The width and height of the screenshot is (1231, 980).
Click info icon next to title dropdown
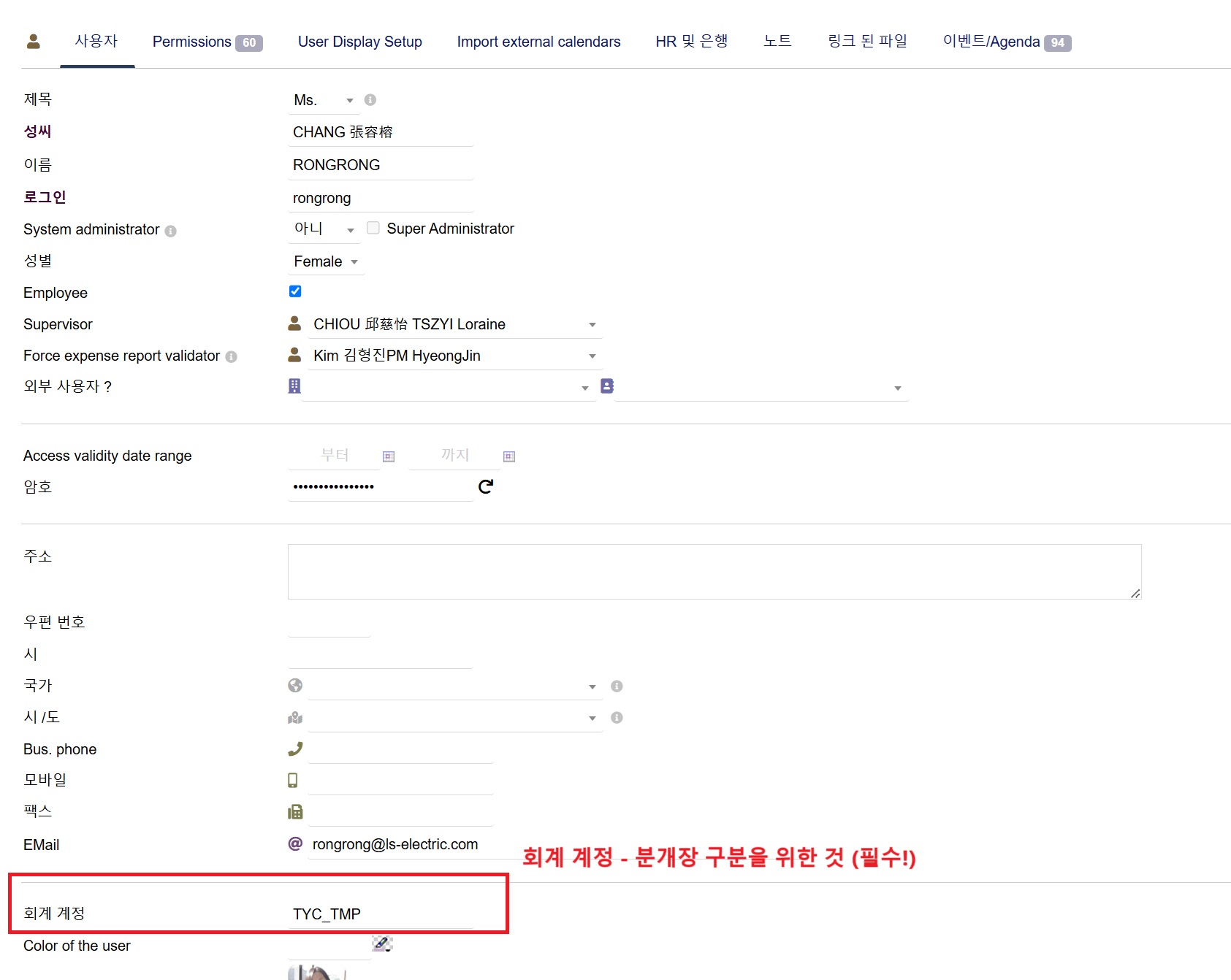coord(370,100)
